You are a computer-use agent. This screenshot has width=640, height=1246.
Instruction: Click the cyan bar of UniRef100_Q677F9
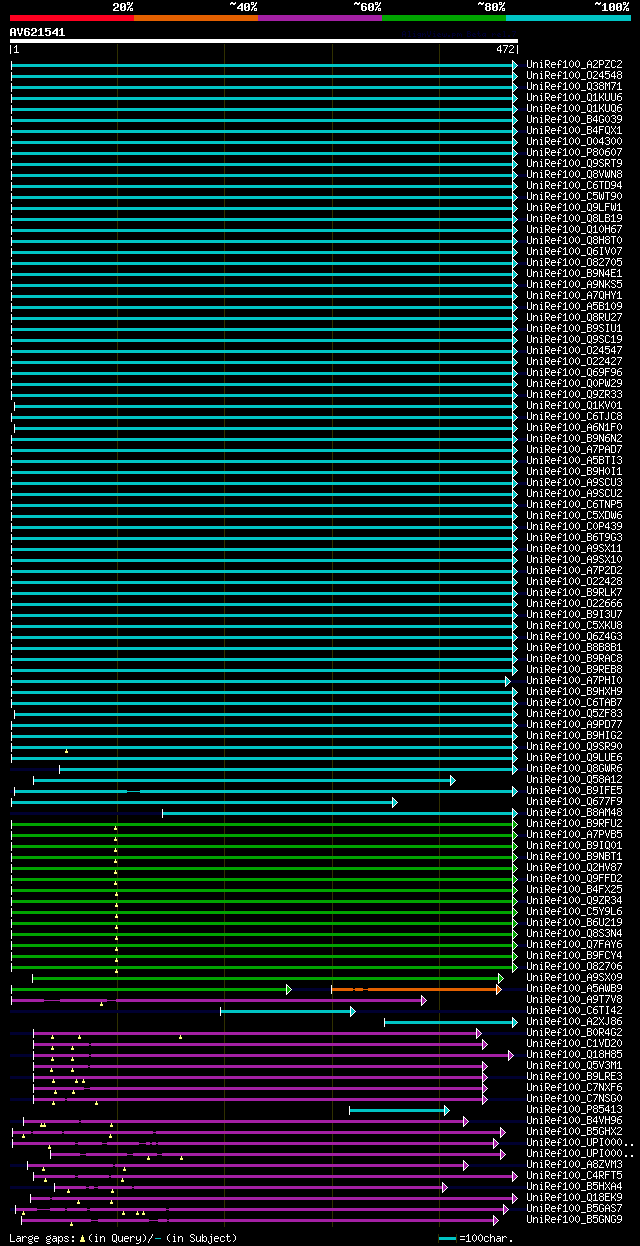tap(204, 802)
